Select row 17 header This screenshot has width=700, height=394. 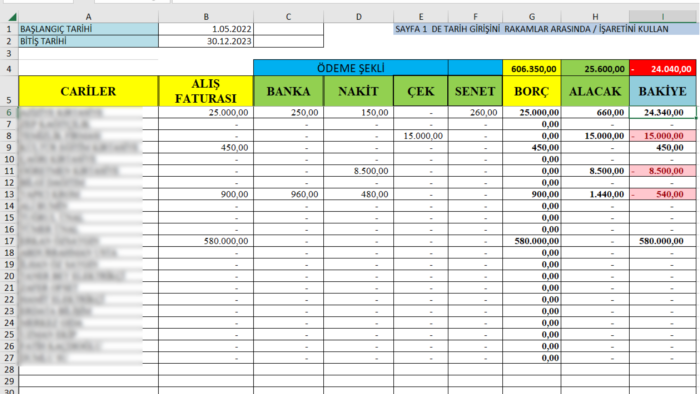(9, 241)
